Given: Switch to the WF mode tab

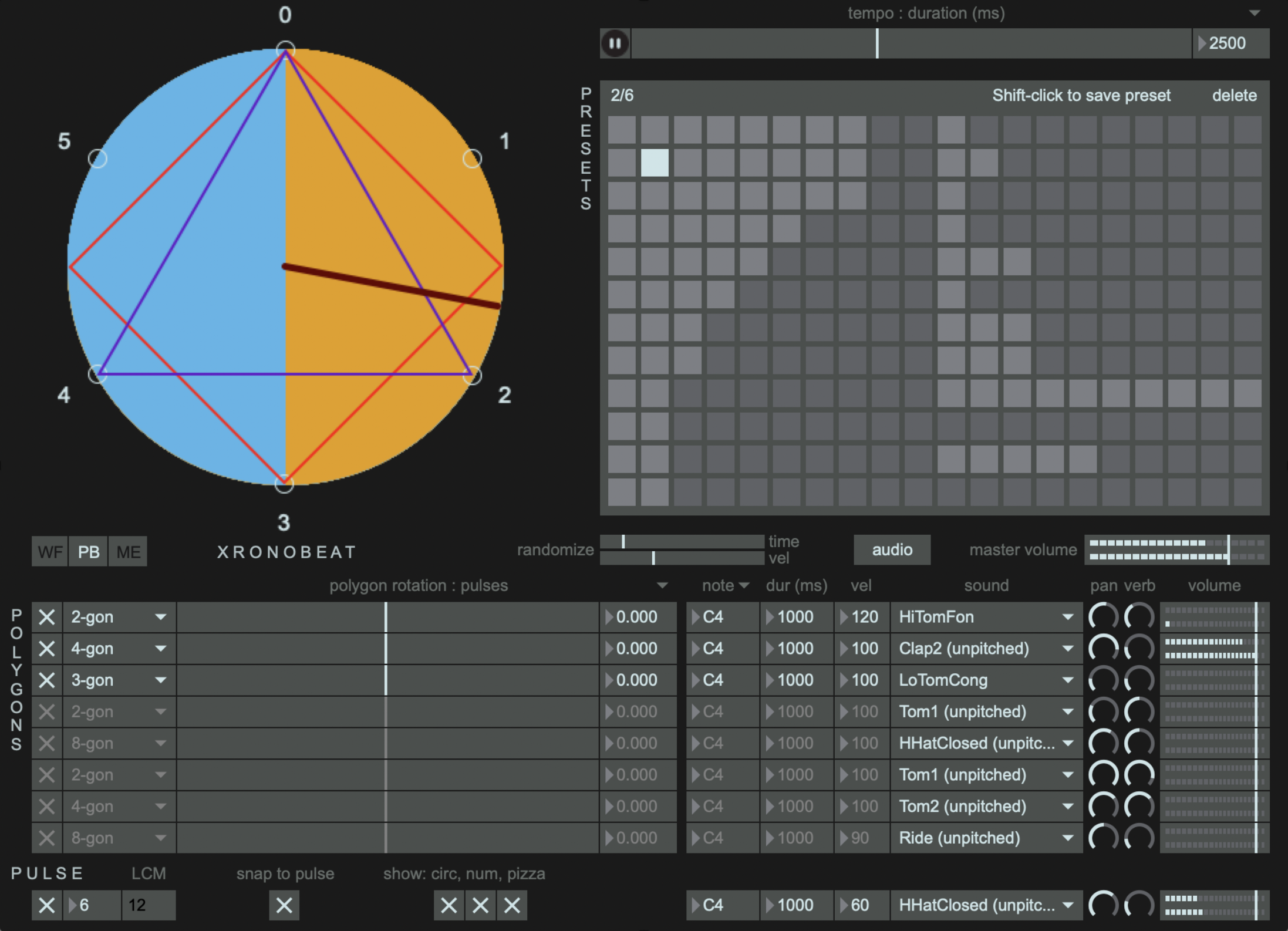Looking at the screenshot, I should [x=50, y=551].
